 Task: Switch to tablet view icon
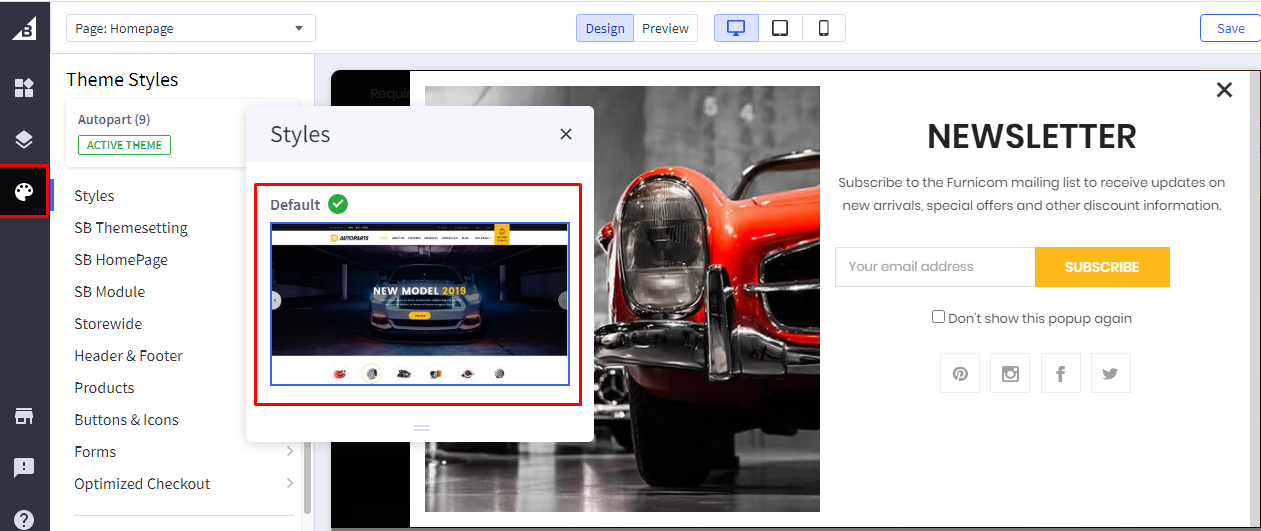point(780,28)
